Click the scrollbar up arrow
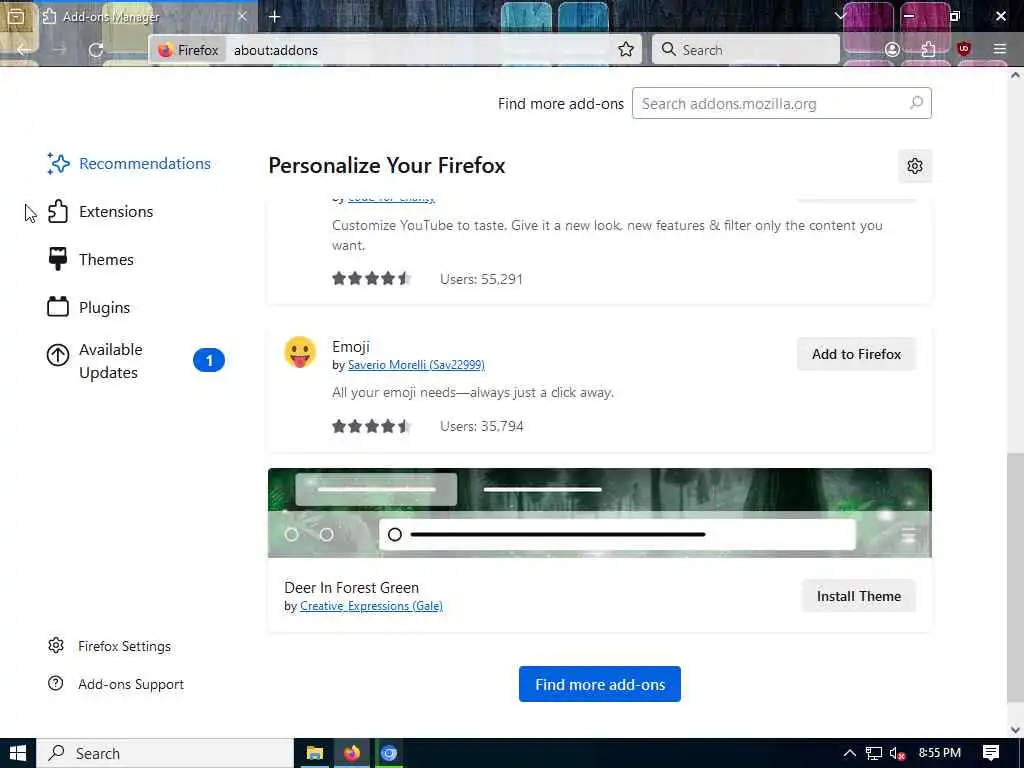This screenshot has height=768, width=1024. pos(1015,76)
